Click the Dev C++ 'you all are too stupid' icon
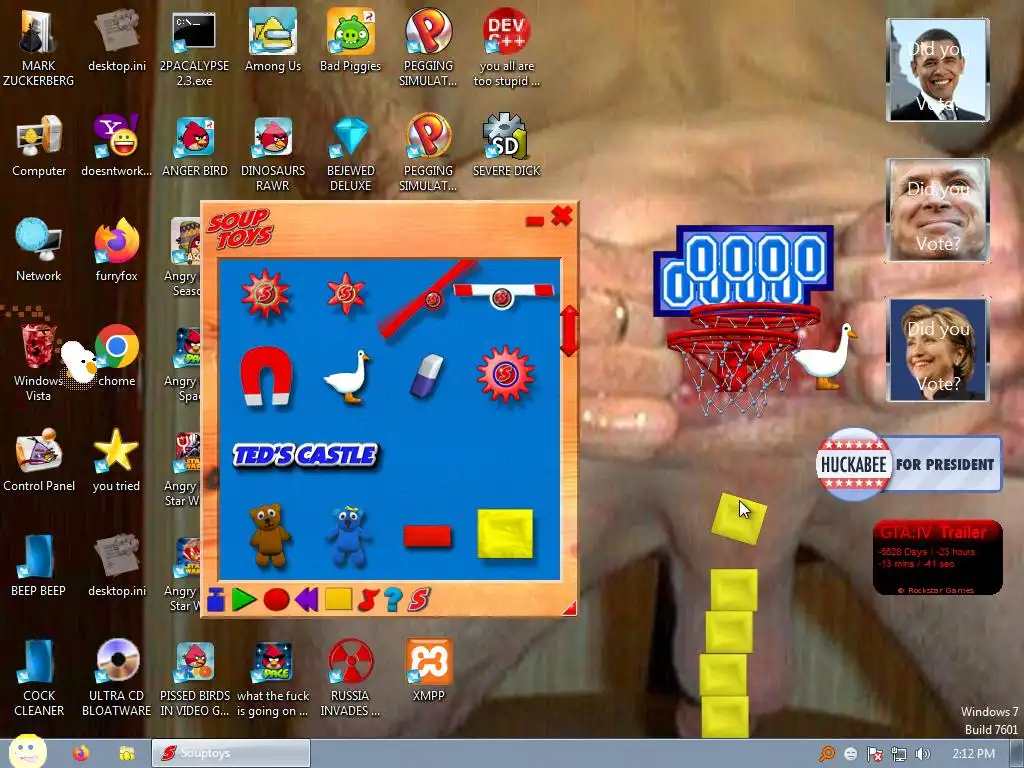 (x=507, y=48)
